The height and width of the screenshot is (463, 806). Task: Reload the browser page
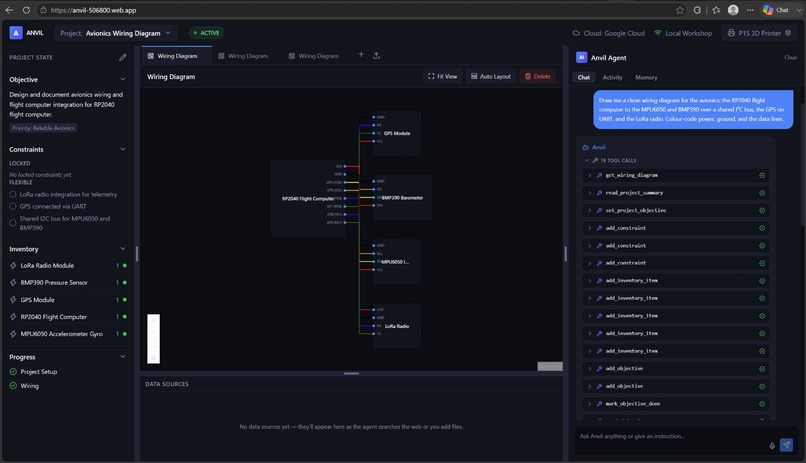(x=26, y=10)
